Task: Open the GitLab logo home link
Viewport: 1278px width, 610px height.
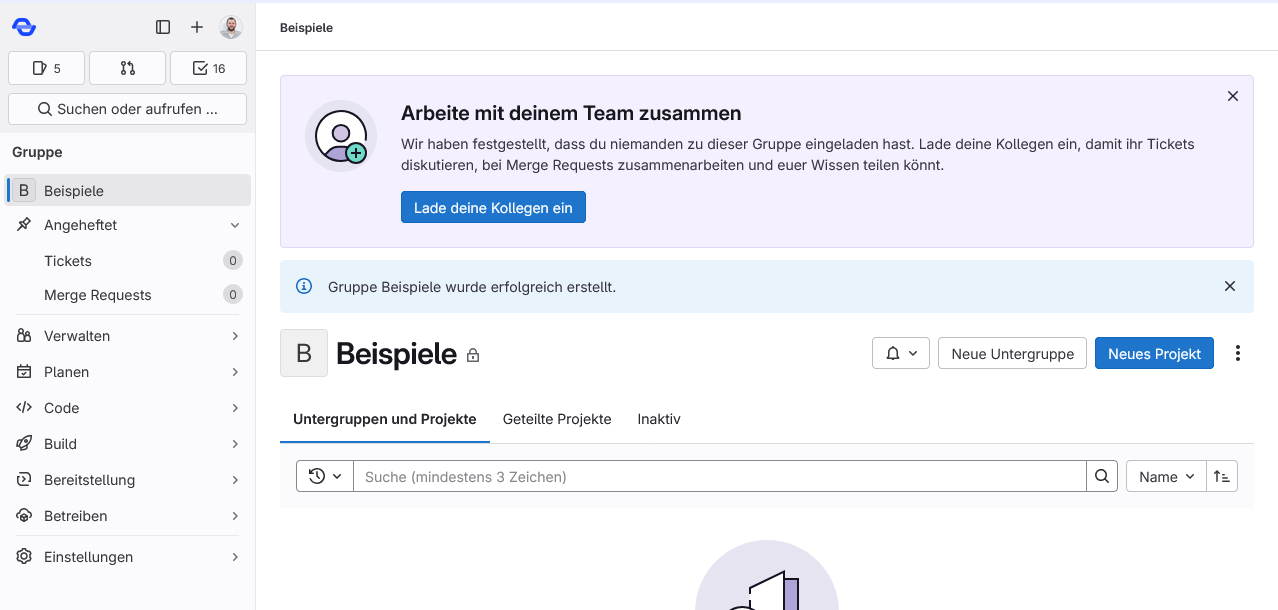Action: tap(24, 27)
